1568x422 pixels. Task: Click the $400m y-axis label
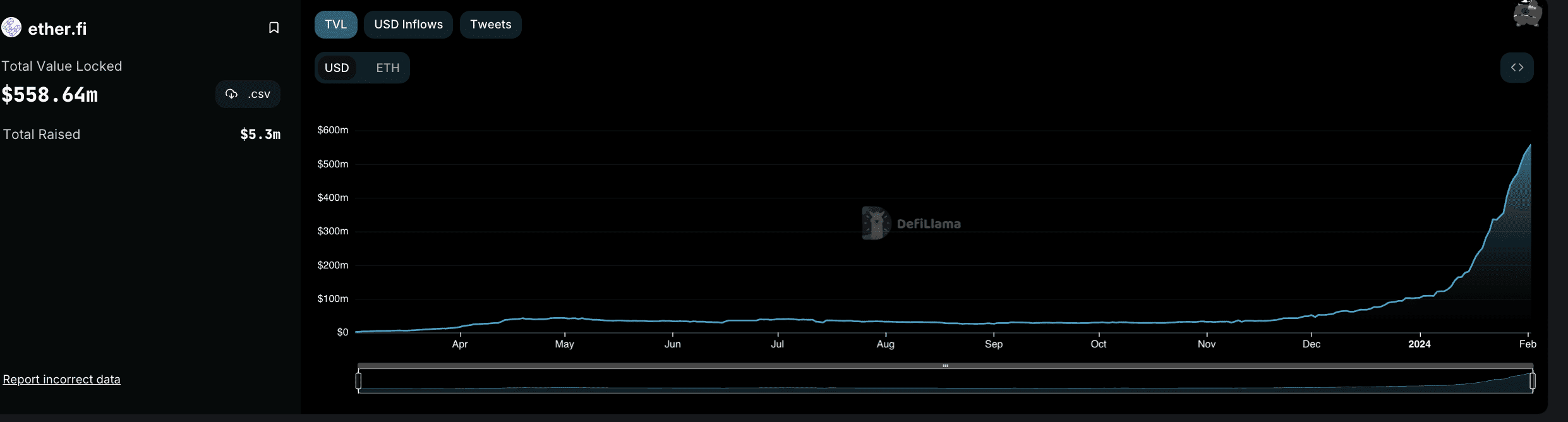(333, 198)
